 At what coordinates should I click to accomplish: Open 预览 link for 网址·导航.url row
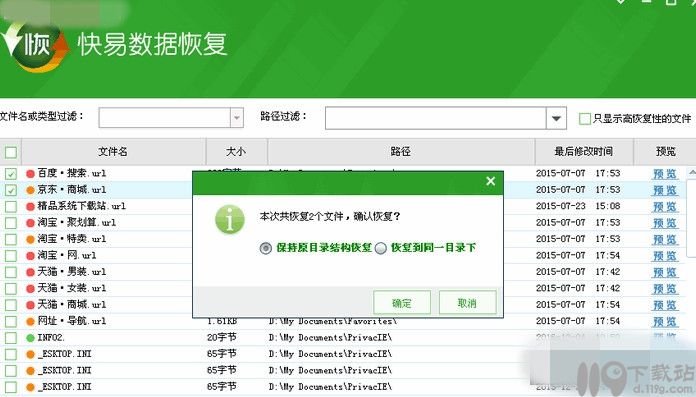coord(665,322)
